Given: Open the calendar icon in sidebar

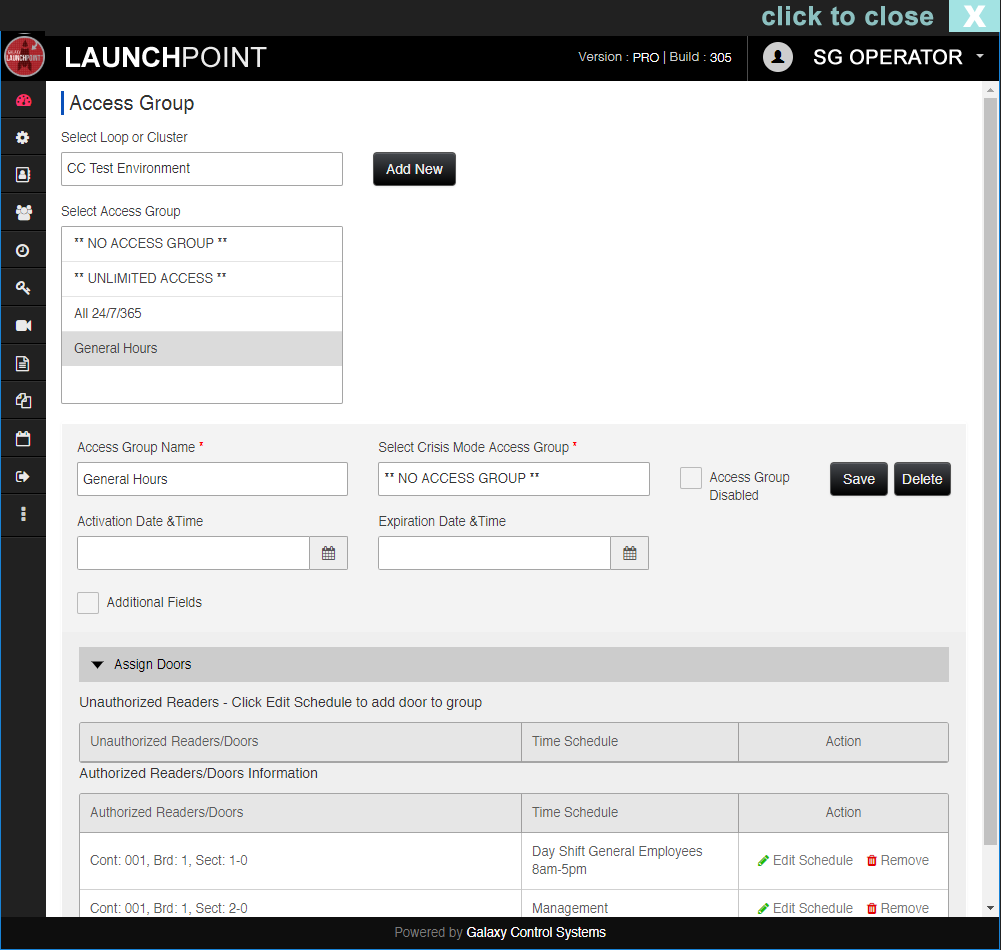Looking at the screenshot, I should coord(23,438).
